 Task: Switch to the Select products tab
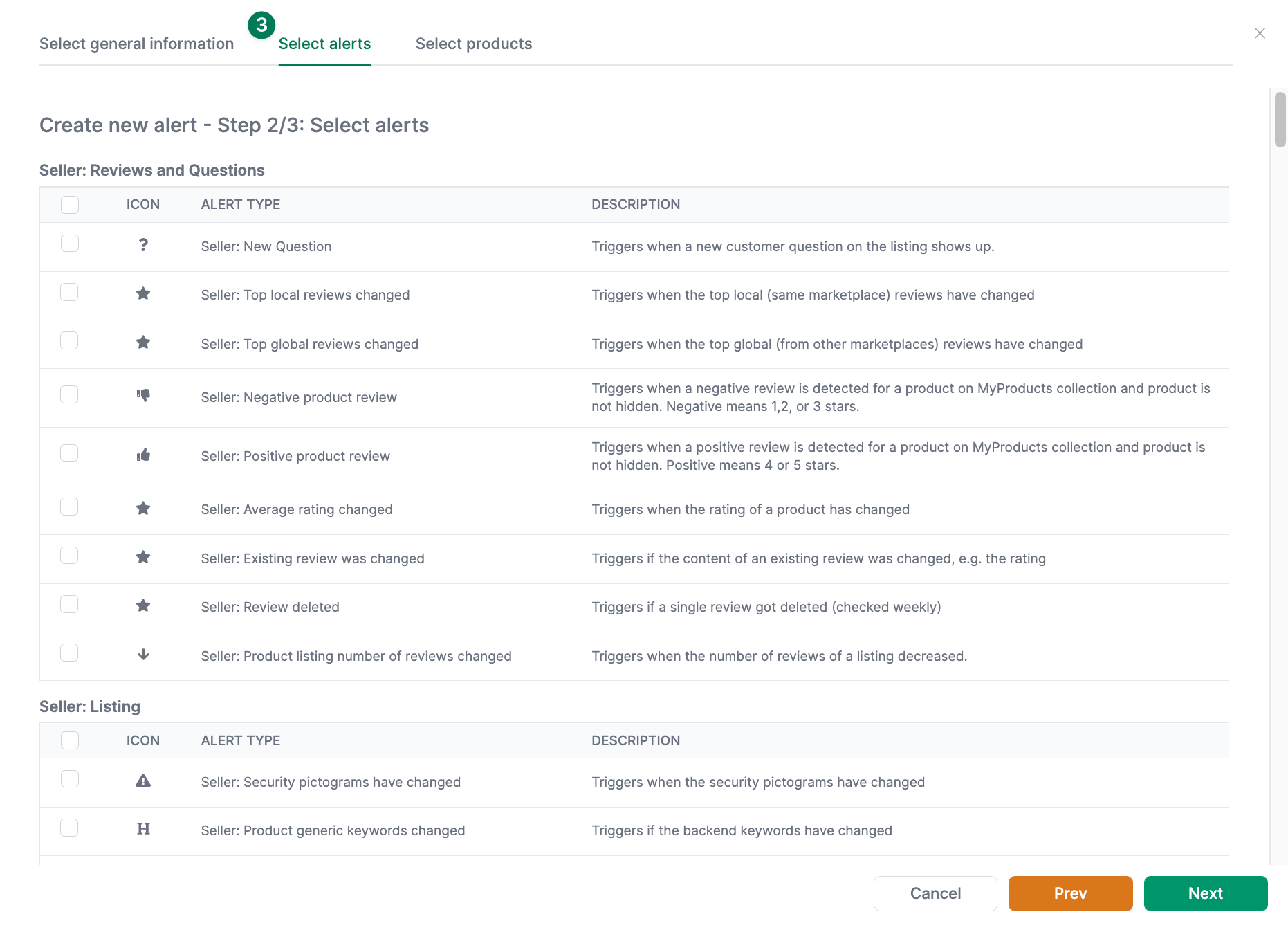coord(474,43)
